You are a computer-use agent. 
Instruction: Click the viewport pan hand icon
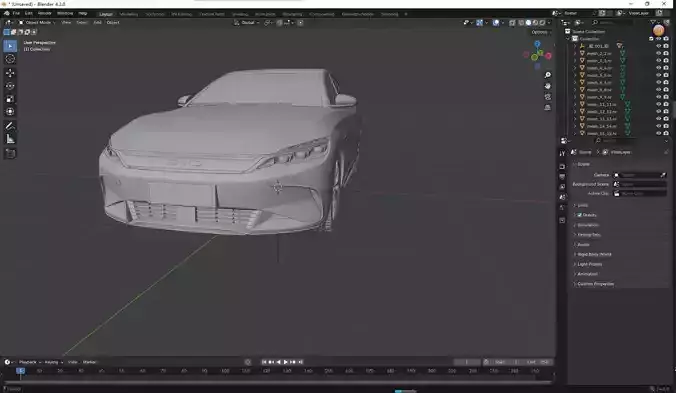pyautogui.click(x=548, y=86)
